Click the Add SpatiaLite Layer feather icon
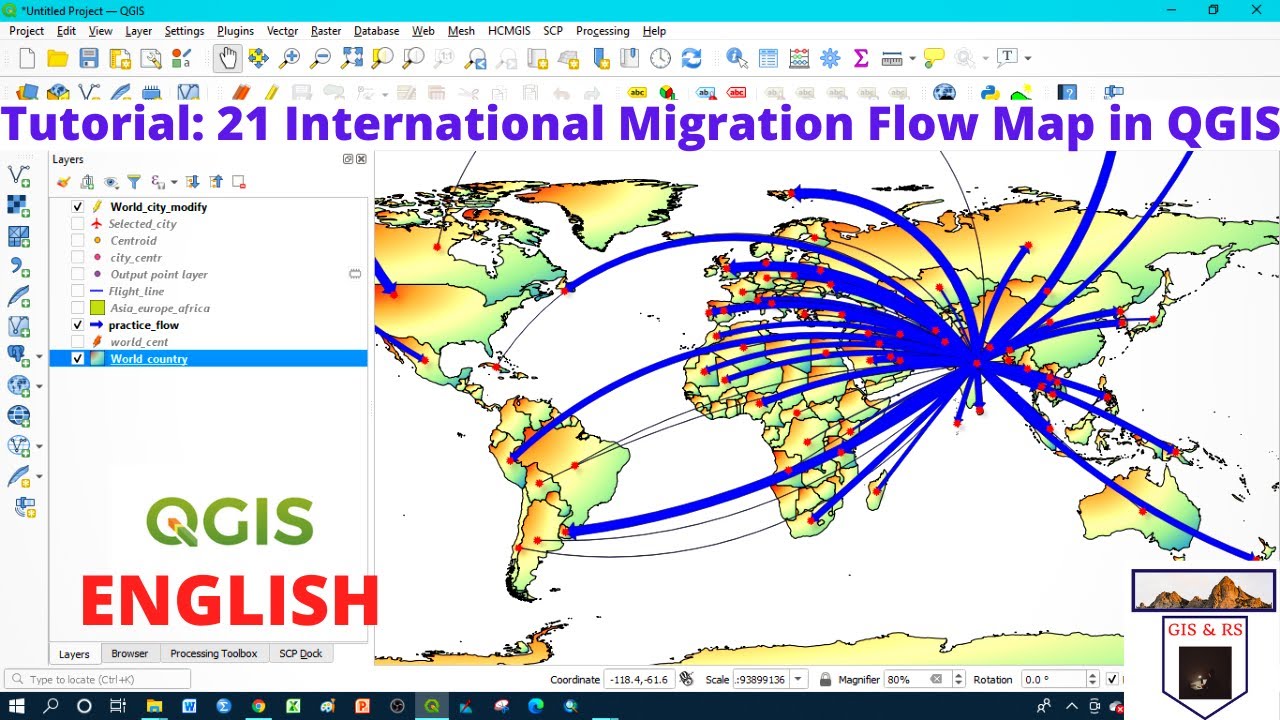The height and width of the screenshot is (720, 1280). 19,296
